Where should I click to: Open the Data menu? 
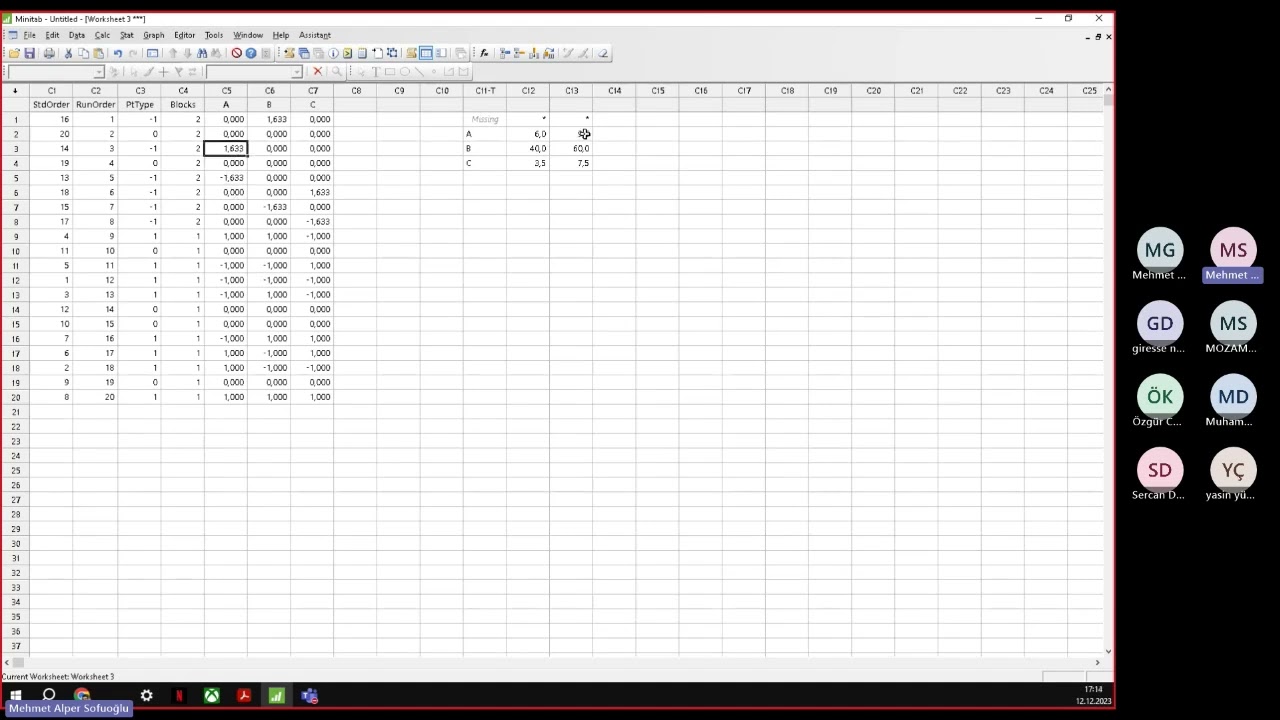[x=76, y=35]
